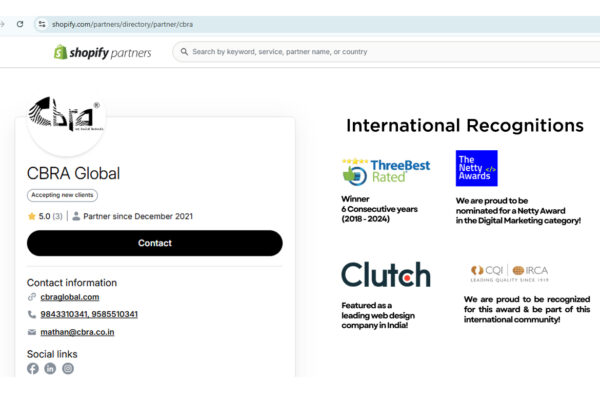This screenshot has height=400, width=600.
Task: Select Featured as leading web design text
Action: pyautogui.click(x=378, y=315)
